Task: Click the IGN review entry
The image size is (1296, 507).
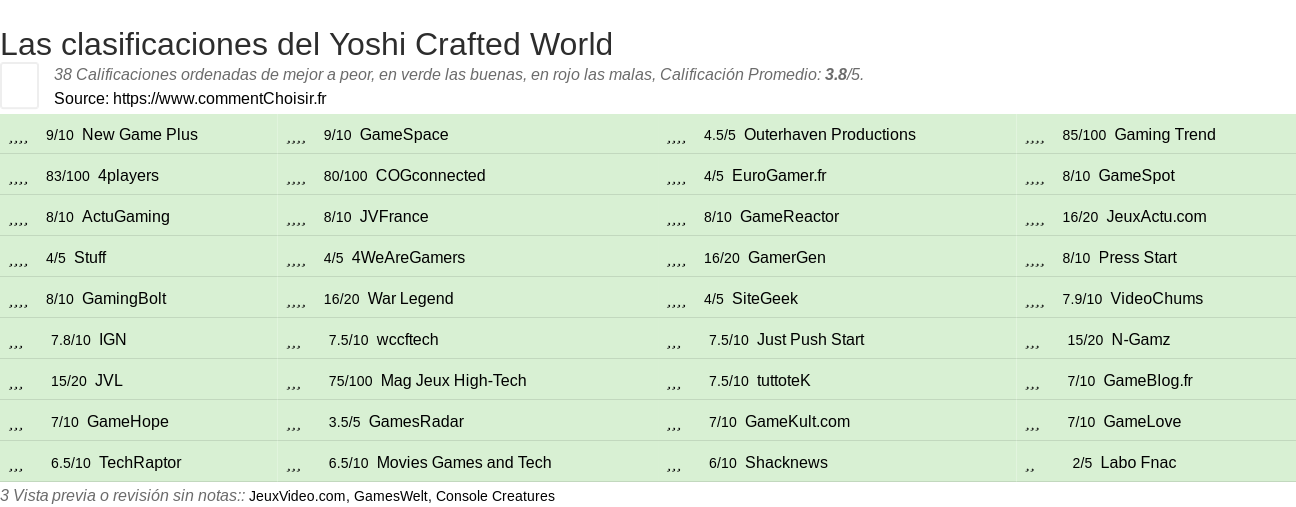Action: [113, 339]
